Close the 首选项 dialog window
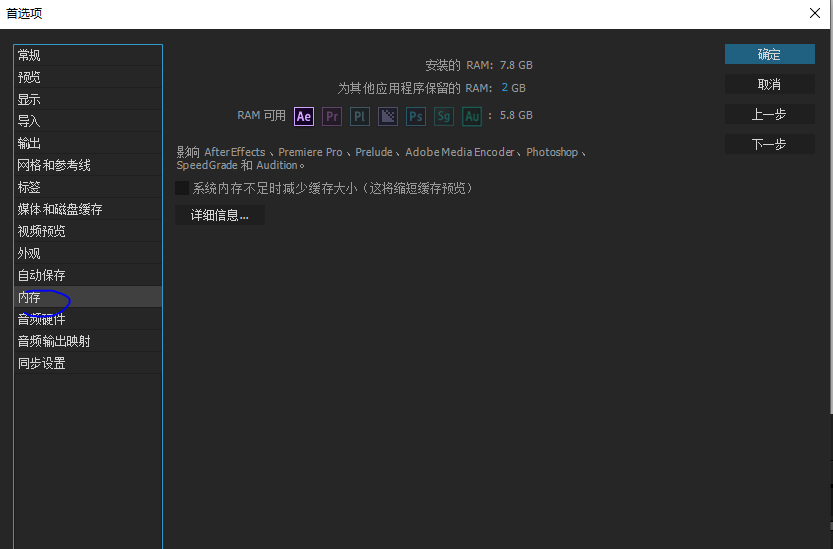The width and height of the screenshot is (833, 549). click(x=814, y=13)
